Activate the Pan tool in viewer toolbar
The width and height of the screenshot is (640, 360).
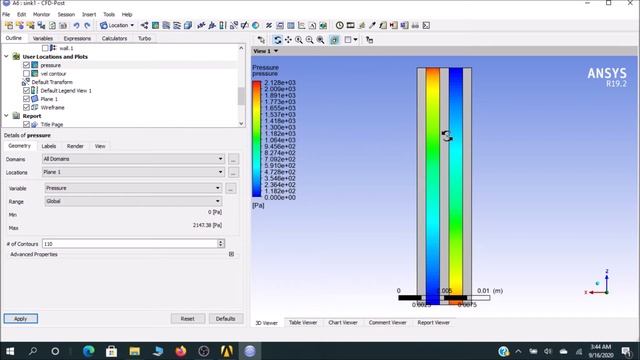[288, 40]
